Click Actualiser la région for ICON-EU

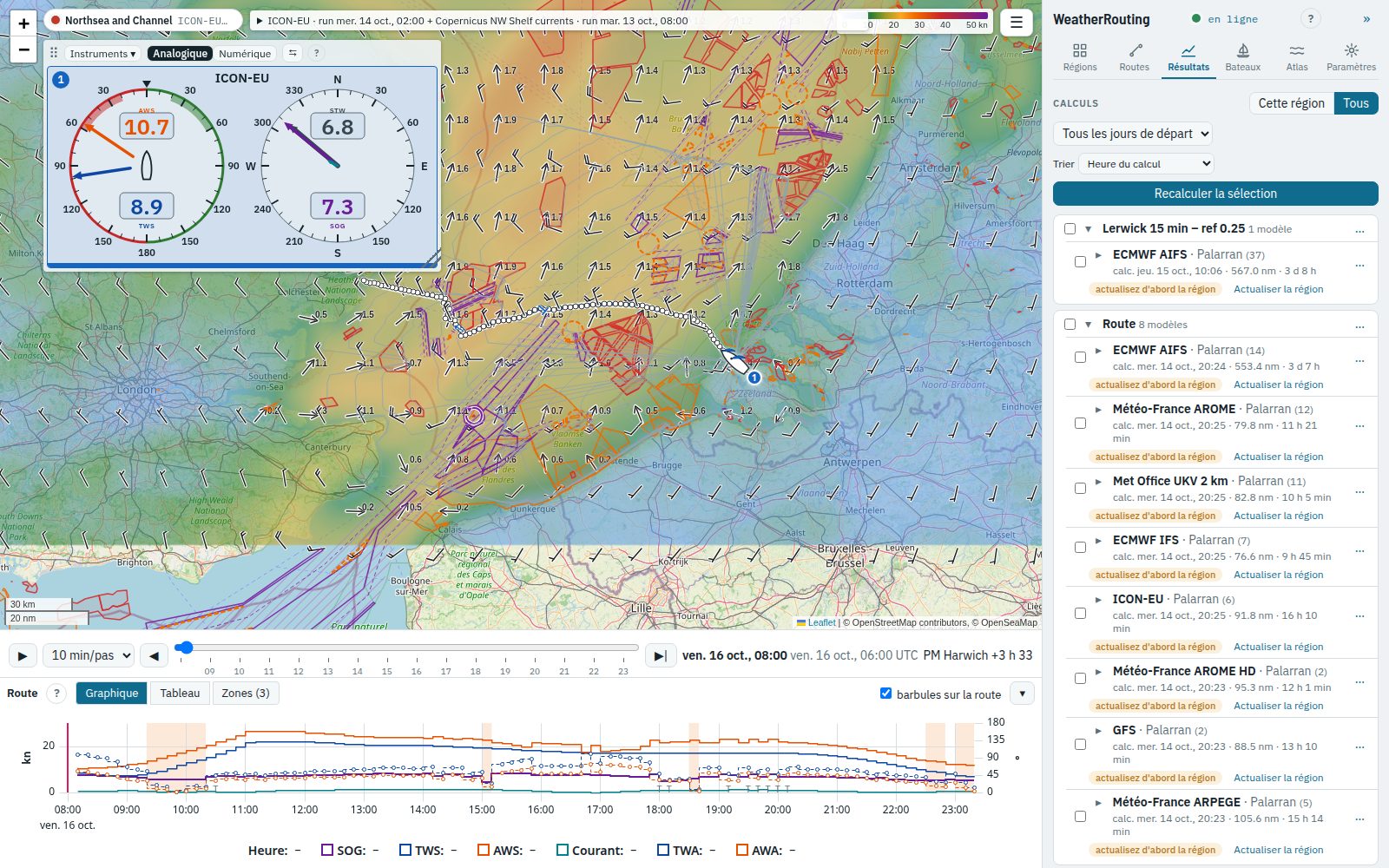click(1278, 647)
